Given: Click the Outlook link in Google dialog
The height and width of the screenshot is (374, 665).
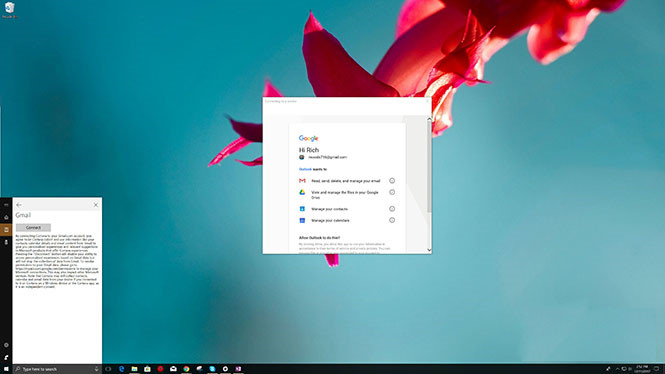Looking at the screenshot, I should pyautogui.click(x=305, y=169).
